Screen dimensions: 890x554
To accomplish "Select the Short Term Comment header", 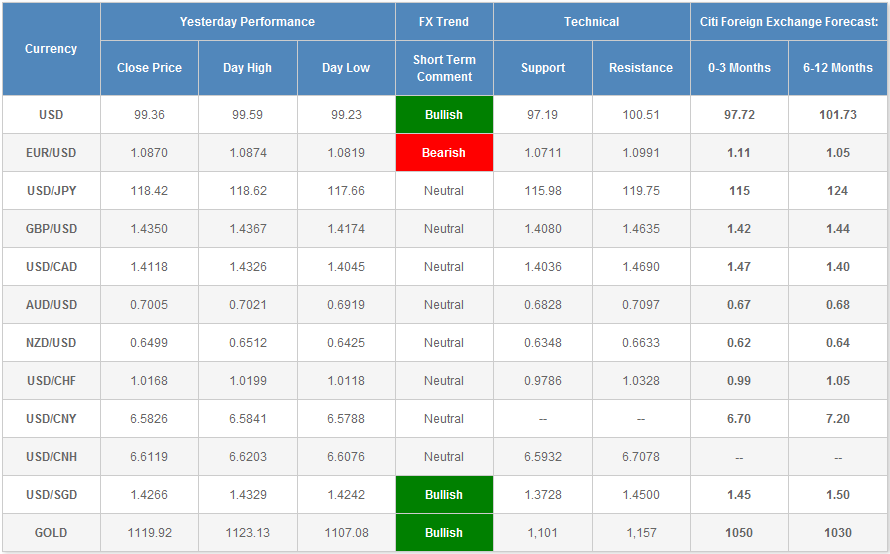I will (x=444, y=68).
